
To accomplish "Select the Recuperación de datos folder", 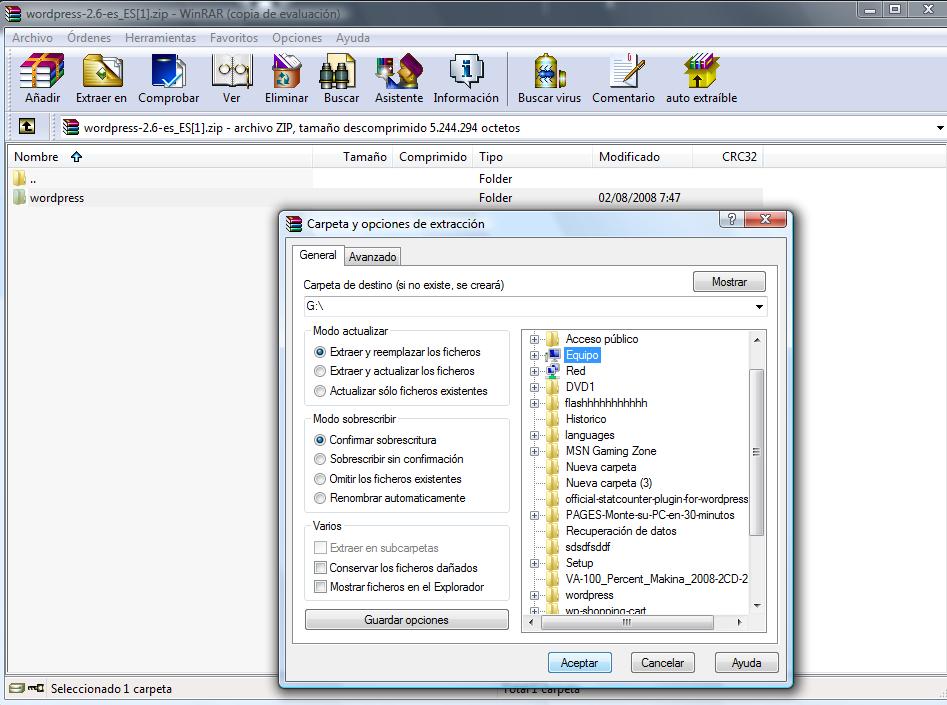I will click(x=621, y=531).
